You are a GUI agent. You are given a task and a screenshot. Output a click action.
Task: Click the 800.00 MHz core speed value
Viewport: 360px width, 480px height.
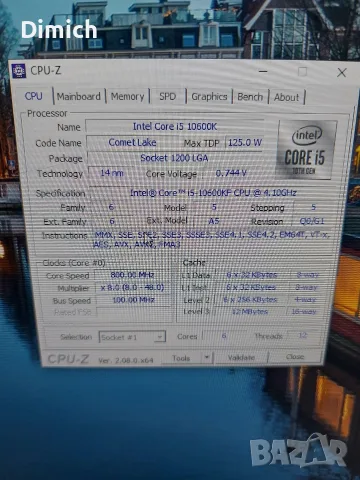click(x=132, y=275)
